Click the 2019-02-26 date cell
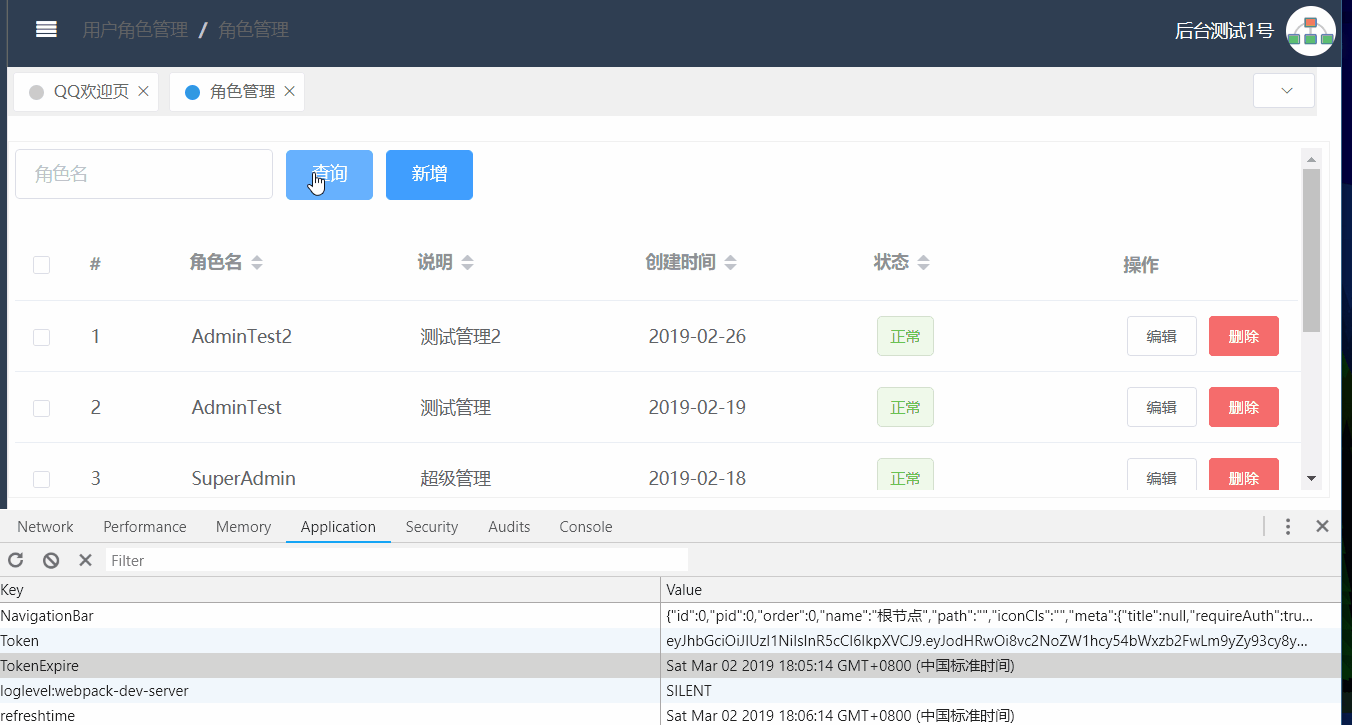 [697, 336]
